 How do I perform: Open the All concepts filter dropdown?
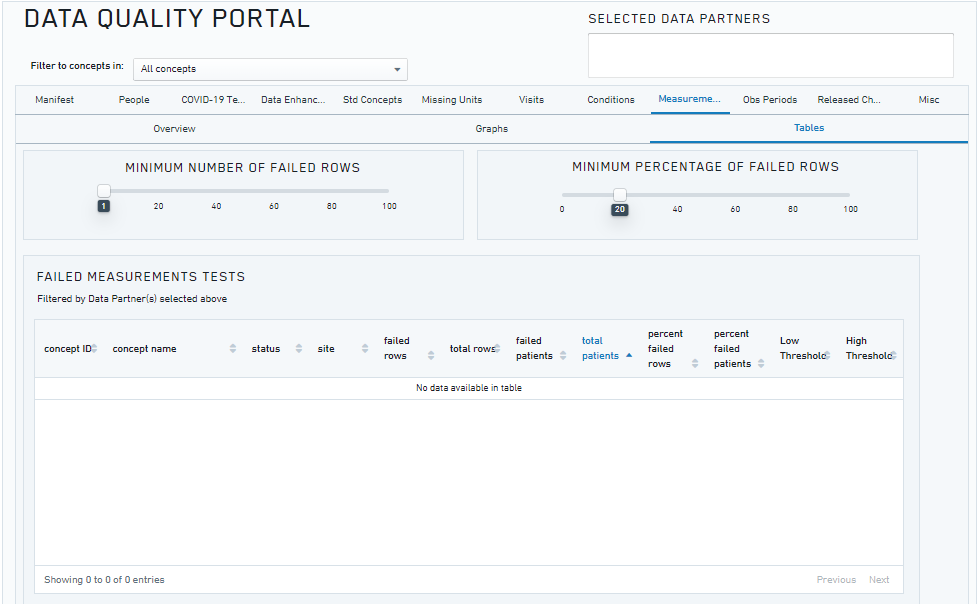[x=270, y=69]
